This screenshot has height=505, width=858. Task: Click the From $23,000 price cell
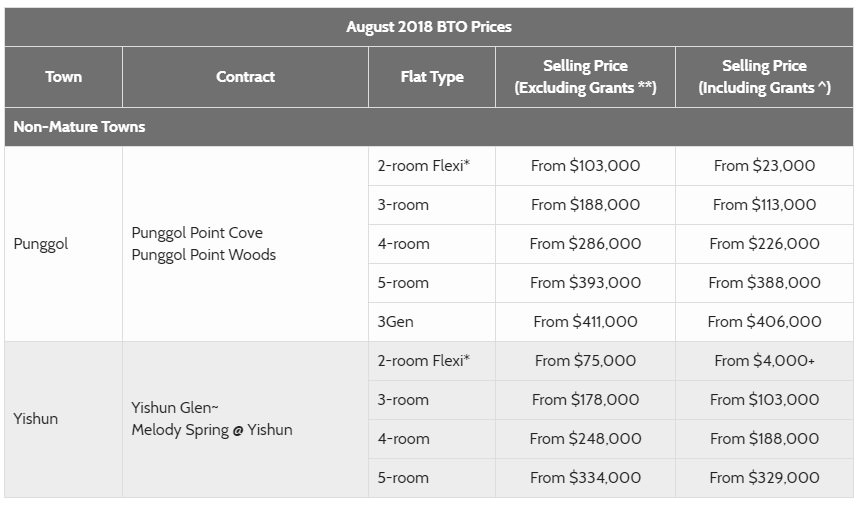pyautogui.click(x=764, y=166)
